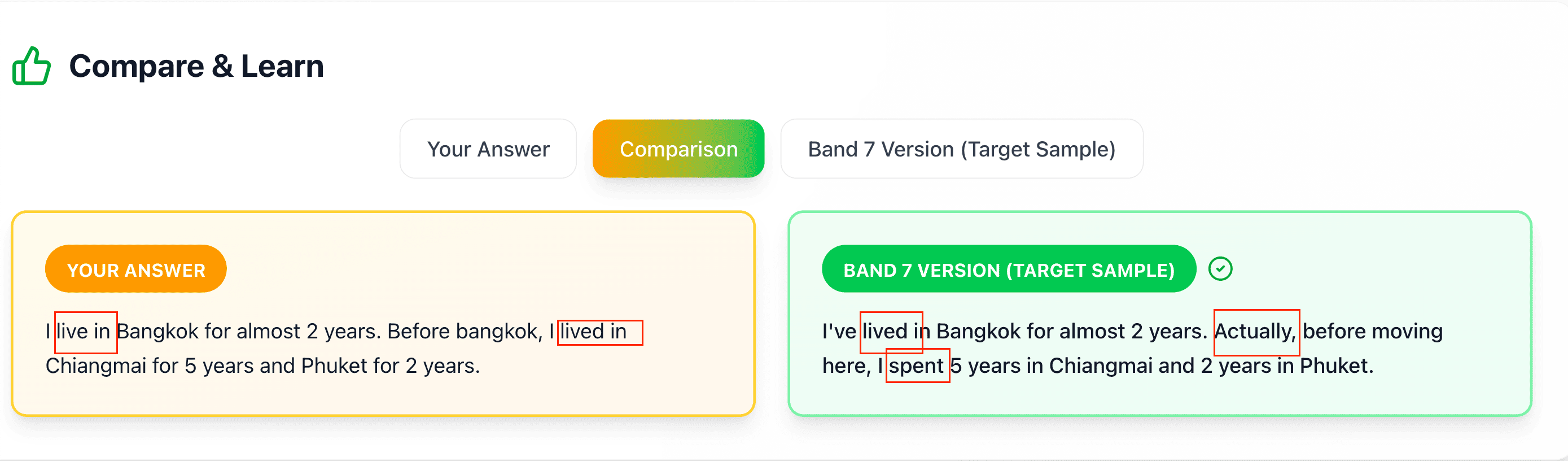Select the Comparison tab
Screen dimensions: 1568x461
tap(678, 149)
